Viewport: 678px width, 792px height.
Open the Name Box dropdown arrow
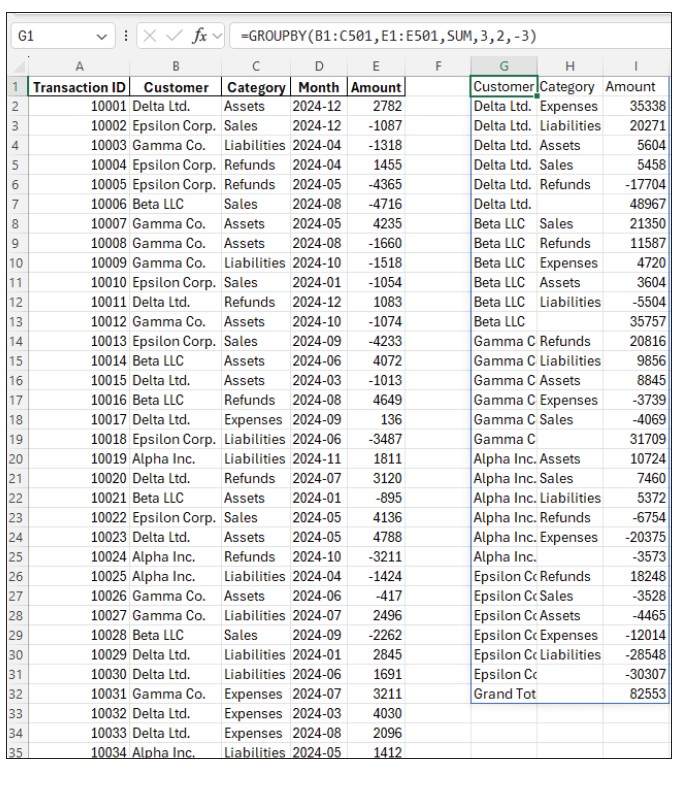click(x=99, y=36)
